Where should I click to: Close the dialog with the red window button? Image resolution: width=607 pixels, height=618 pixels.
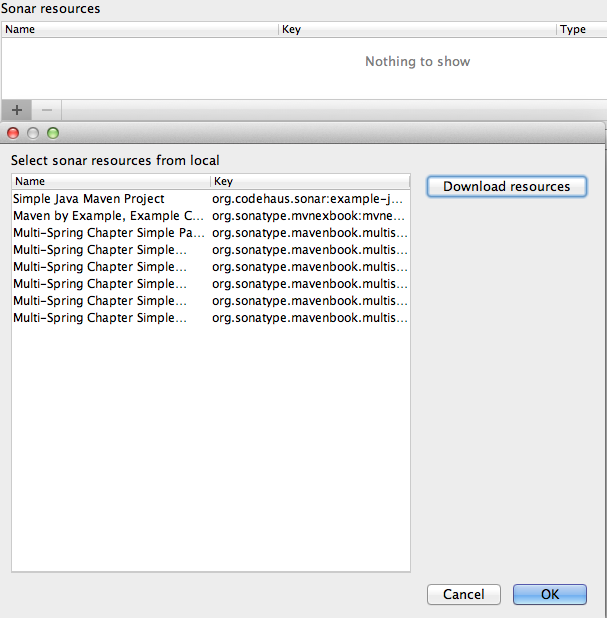point(13,133)
